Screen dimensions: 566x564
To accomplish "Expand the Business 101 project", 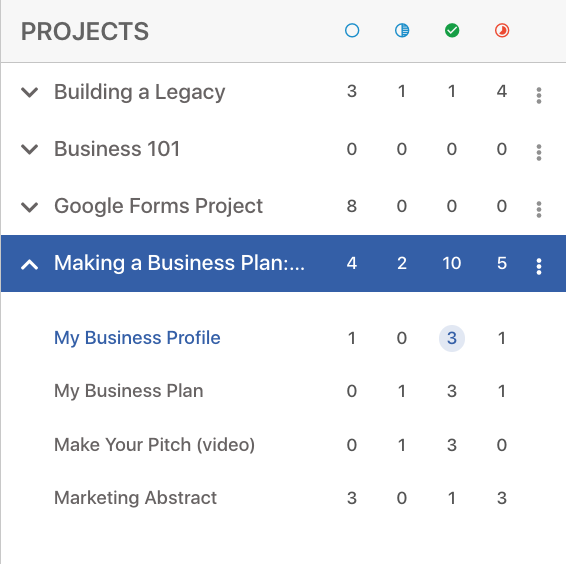I will (30, 149).
